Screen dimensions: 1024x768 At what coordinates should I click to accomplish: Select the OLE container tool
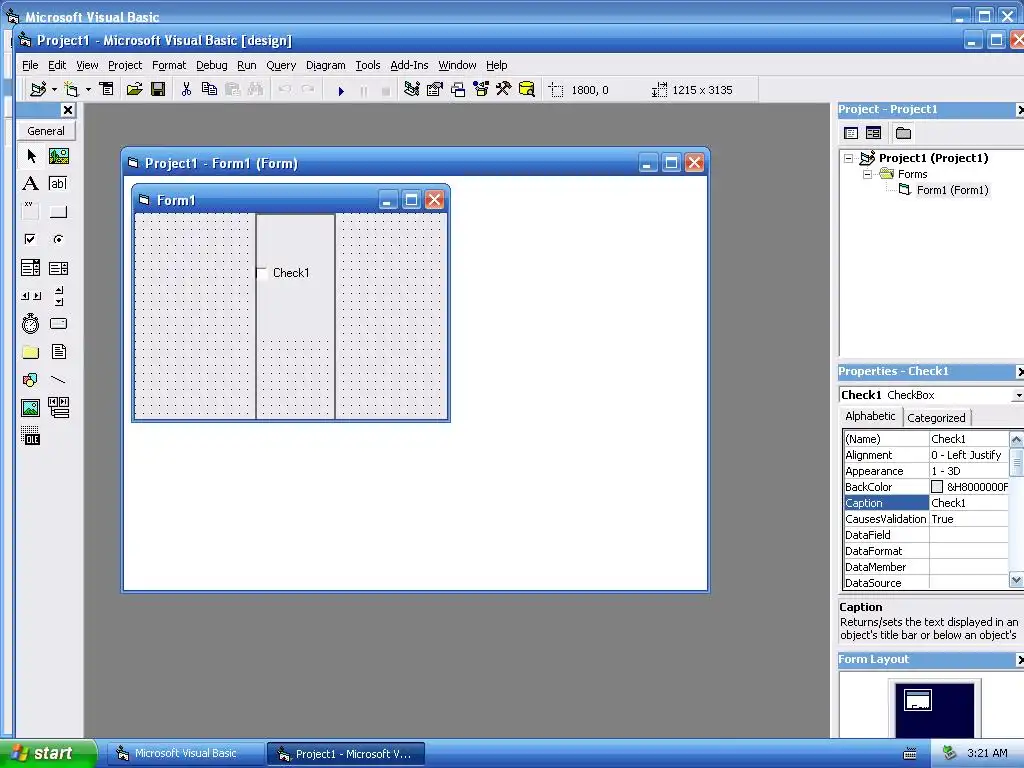[x=31, y=436]
